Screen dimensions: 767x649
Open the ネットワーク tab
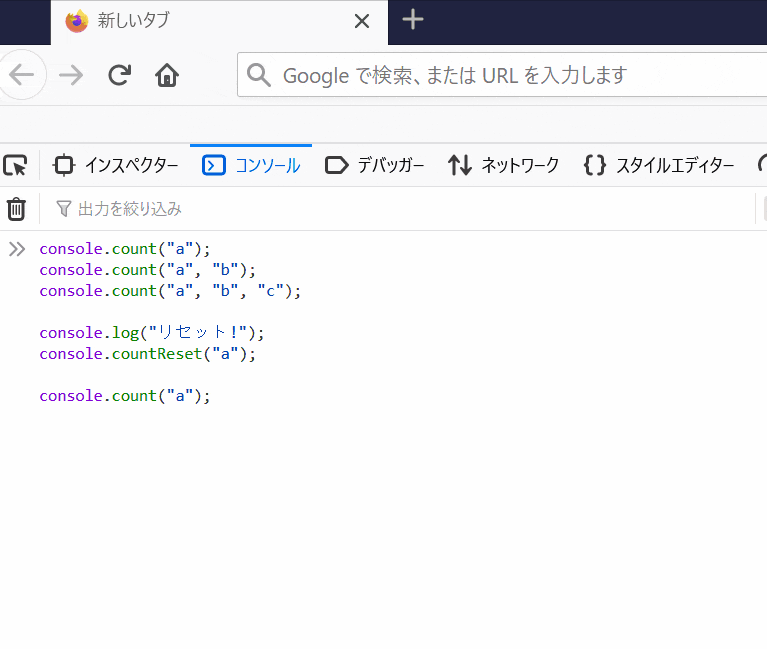coord(503,165)
